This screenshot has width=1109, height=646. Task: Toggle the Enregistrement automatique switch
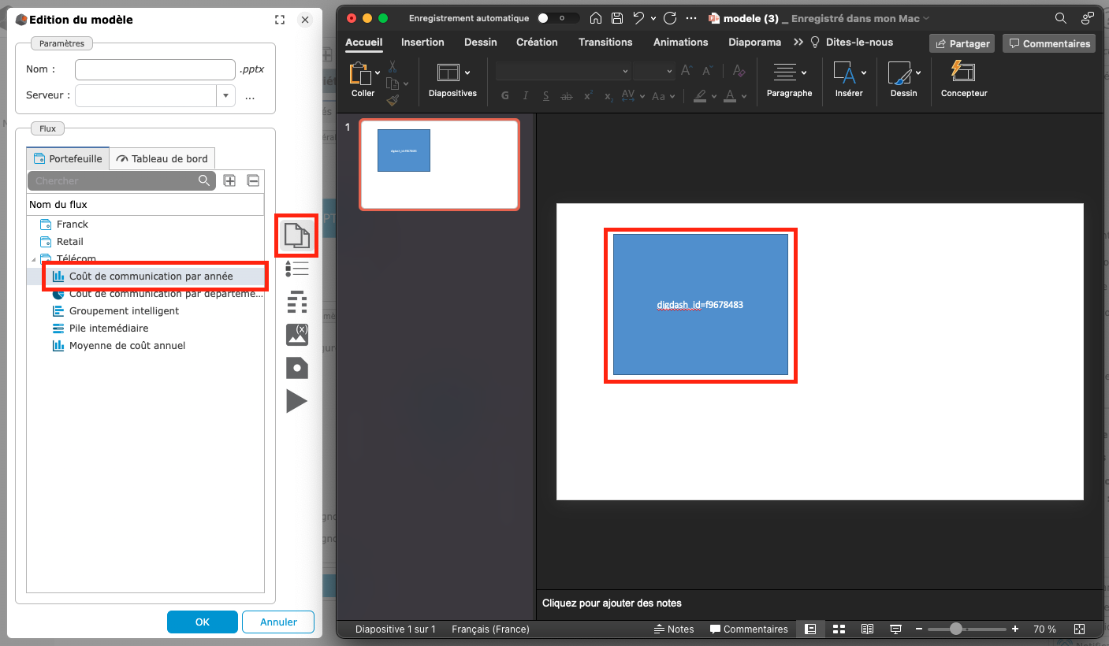[558, 18]
